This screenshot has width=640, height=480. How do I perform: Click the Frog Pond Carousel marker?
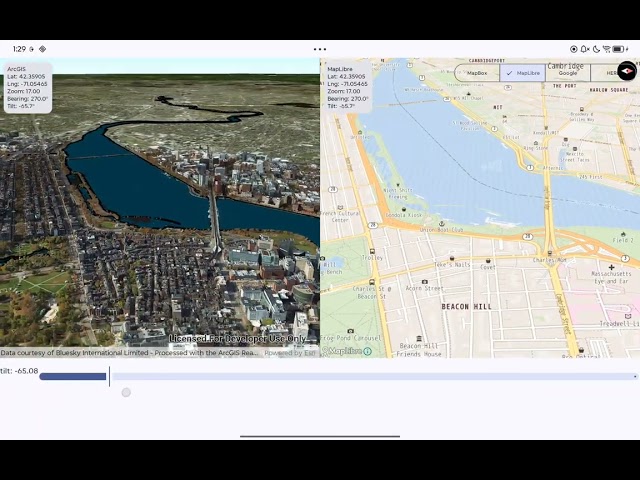pos(350,331)
